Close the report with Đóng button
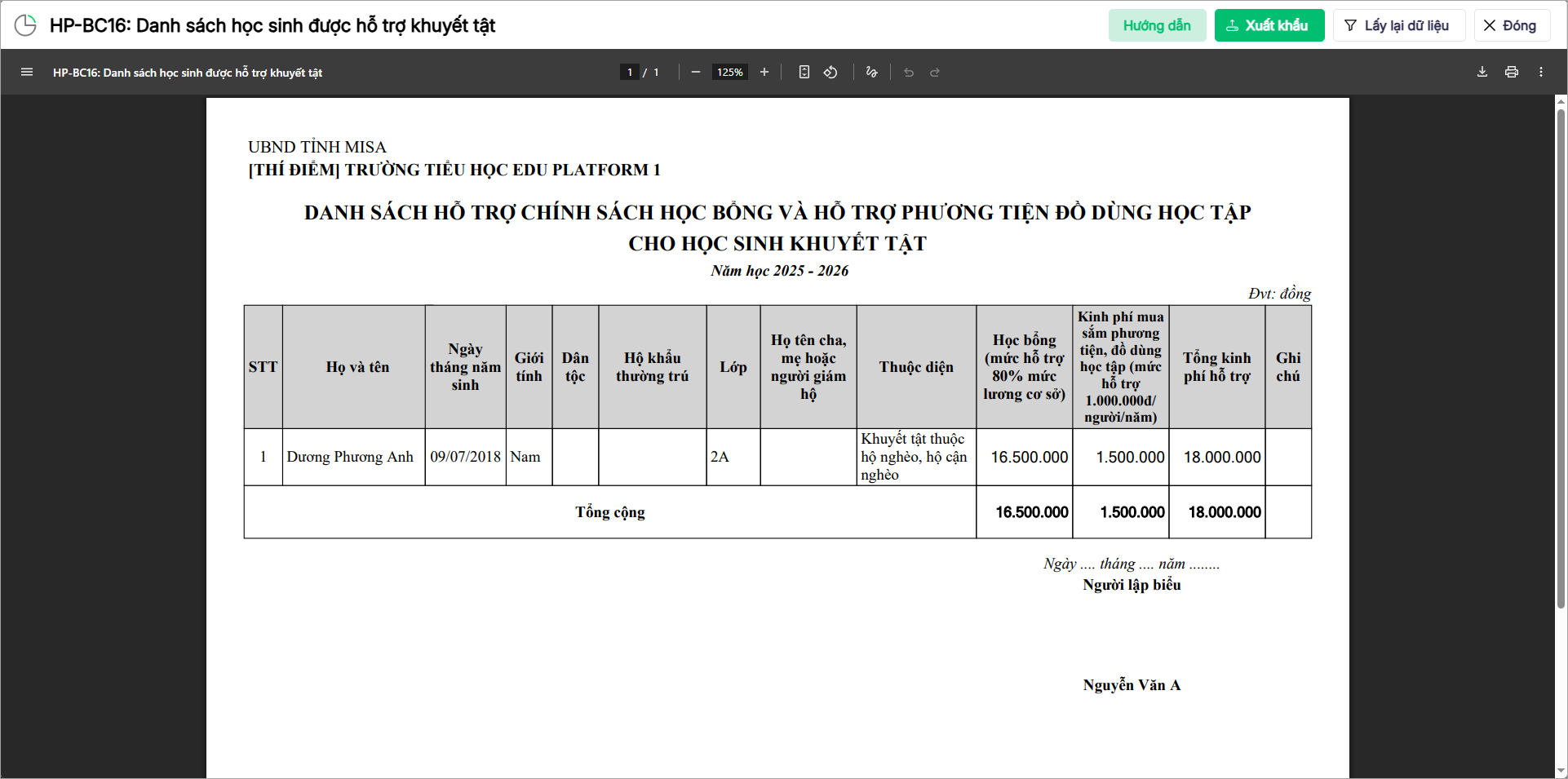The width and height of the screenshot is (1568, 779). [1511, 25]
